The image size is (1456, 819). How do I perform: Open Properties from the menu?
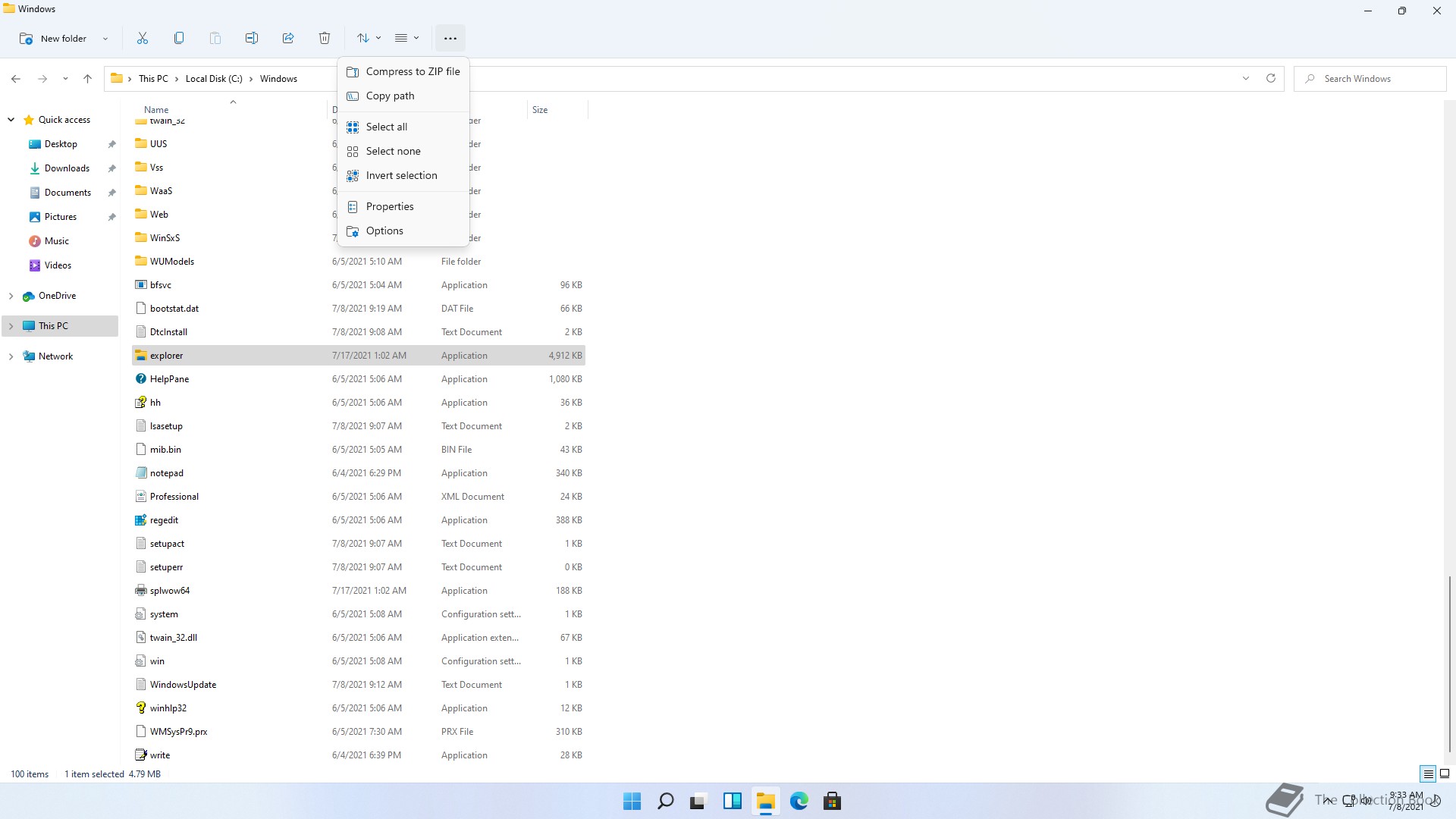coord(403,206)
